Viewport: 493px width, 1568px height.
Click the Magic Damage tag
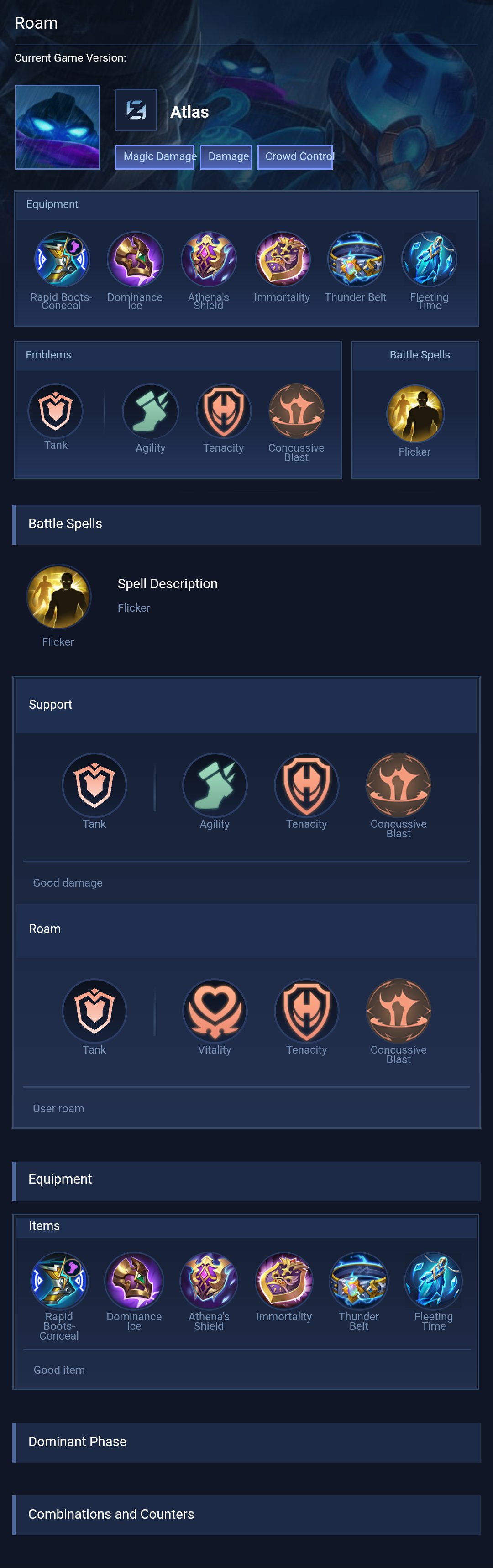(155, 157)
